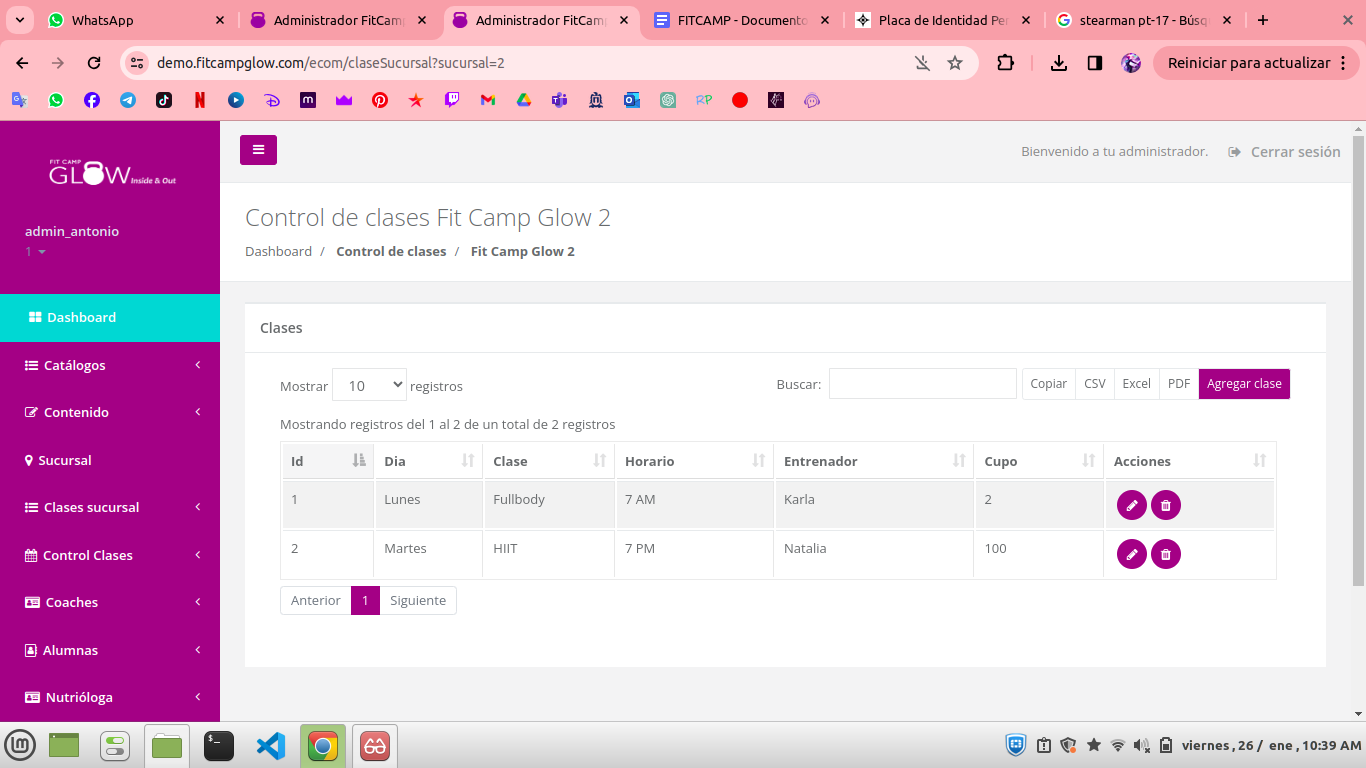Open the Microsoft Teams bookmark icon
This screenshot has height=768, width=1366.
tap(560, 100)
